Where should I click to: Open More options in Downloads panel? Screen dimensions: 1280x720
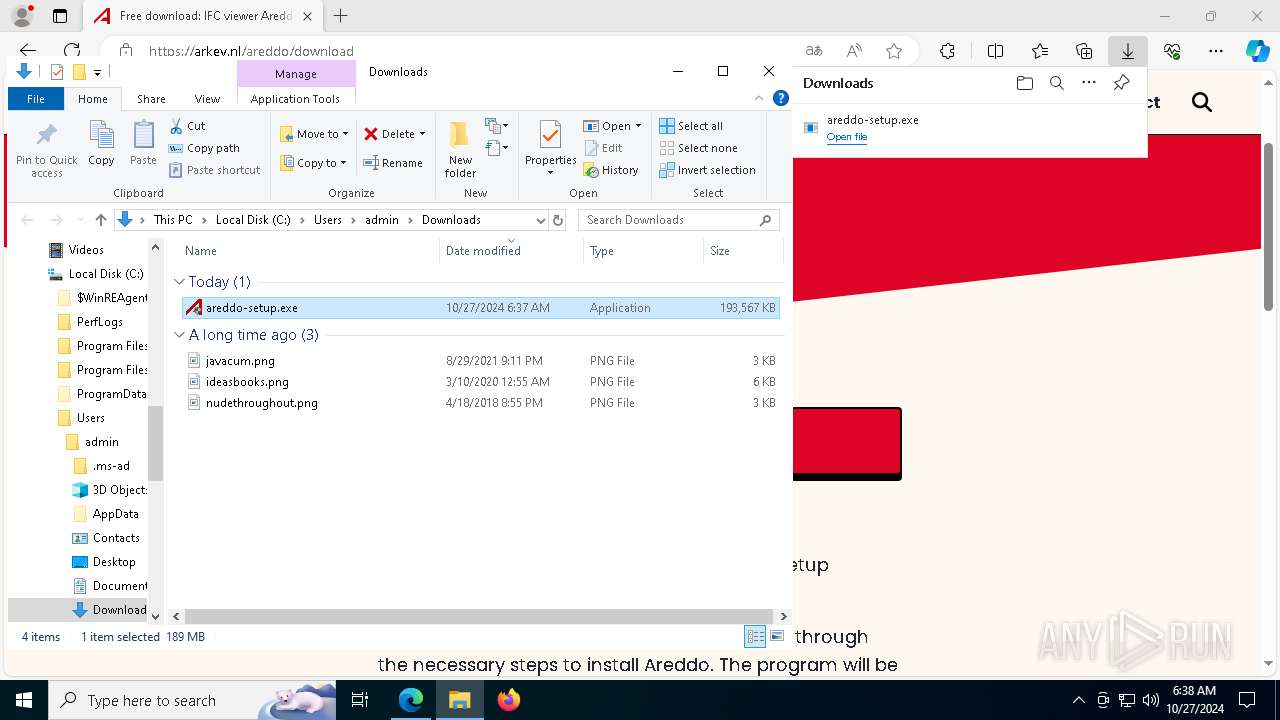(x=1089, y=83)
